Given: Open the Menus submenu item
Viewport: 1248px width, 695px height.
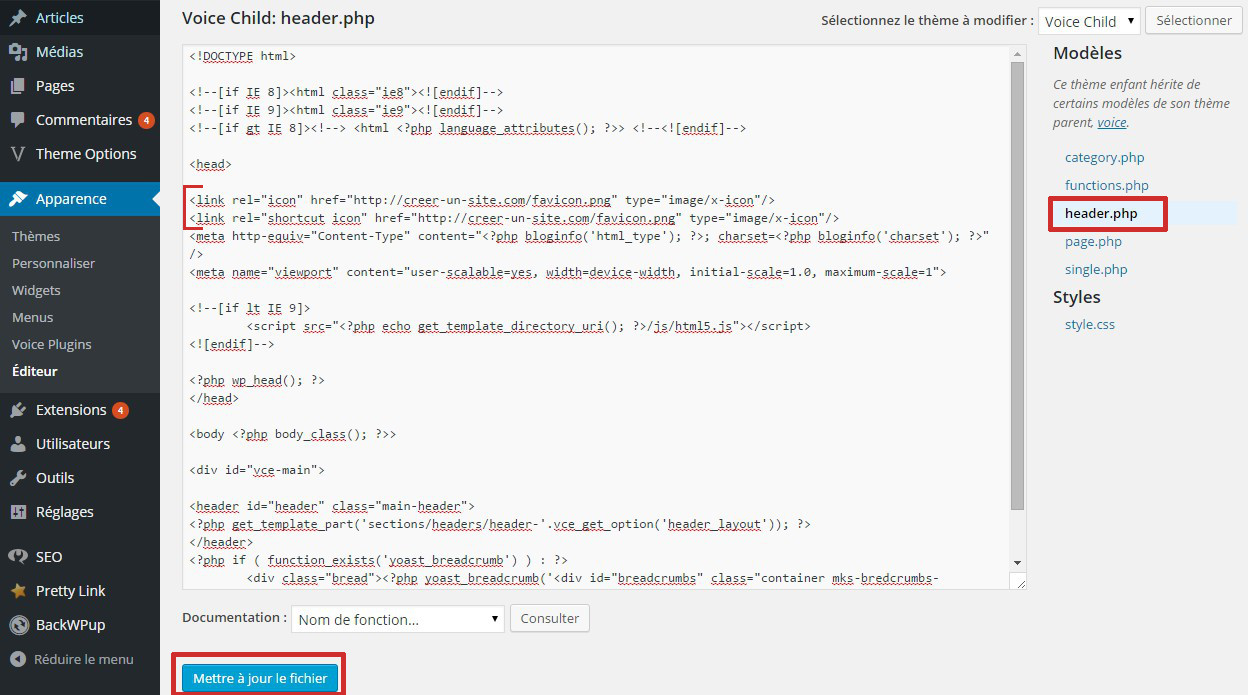Looking at the screenshot, I should 33,317.
